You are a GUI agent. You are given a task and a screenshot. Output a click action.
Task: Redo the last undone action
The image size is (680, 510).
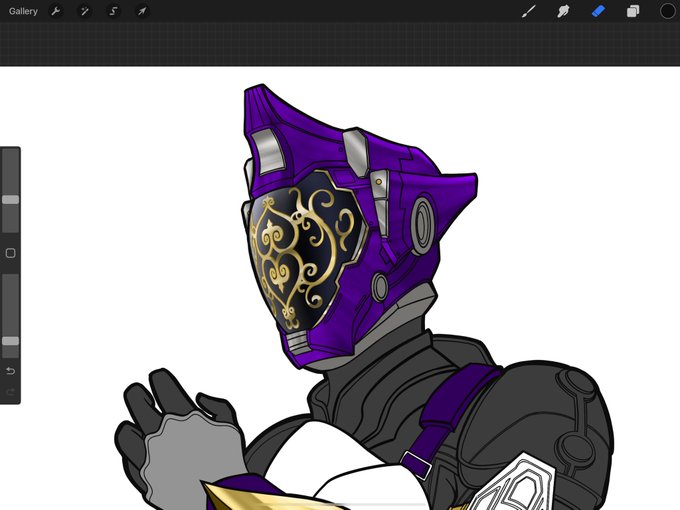tap(10, 392)
